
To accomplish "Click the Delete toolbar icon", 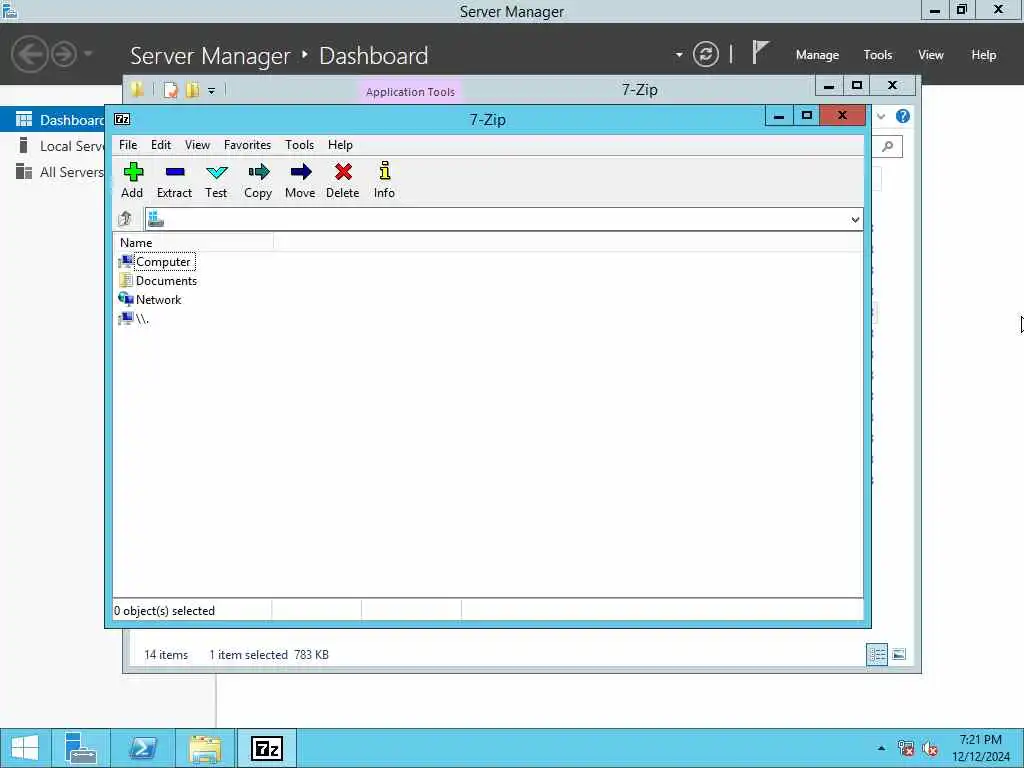I will [343, 180].
